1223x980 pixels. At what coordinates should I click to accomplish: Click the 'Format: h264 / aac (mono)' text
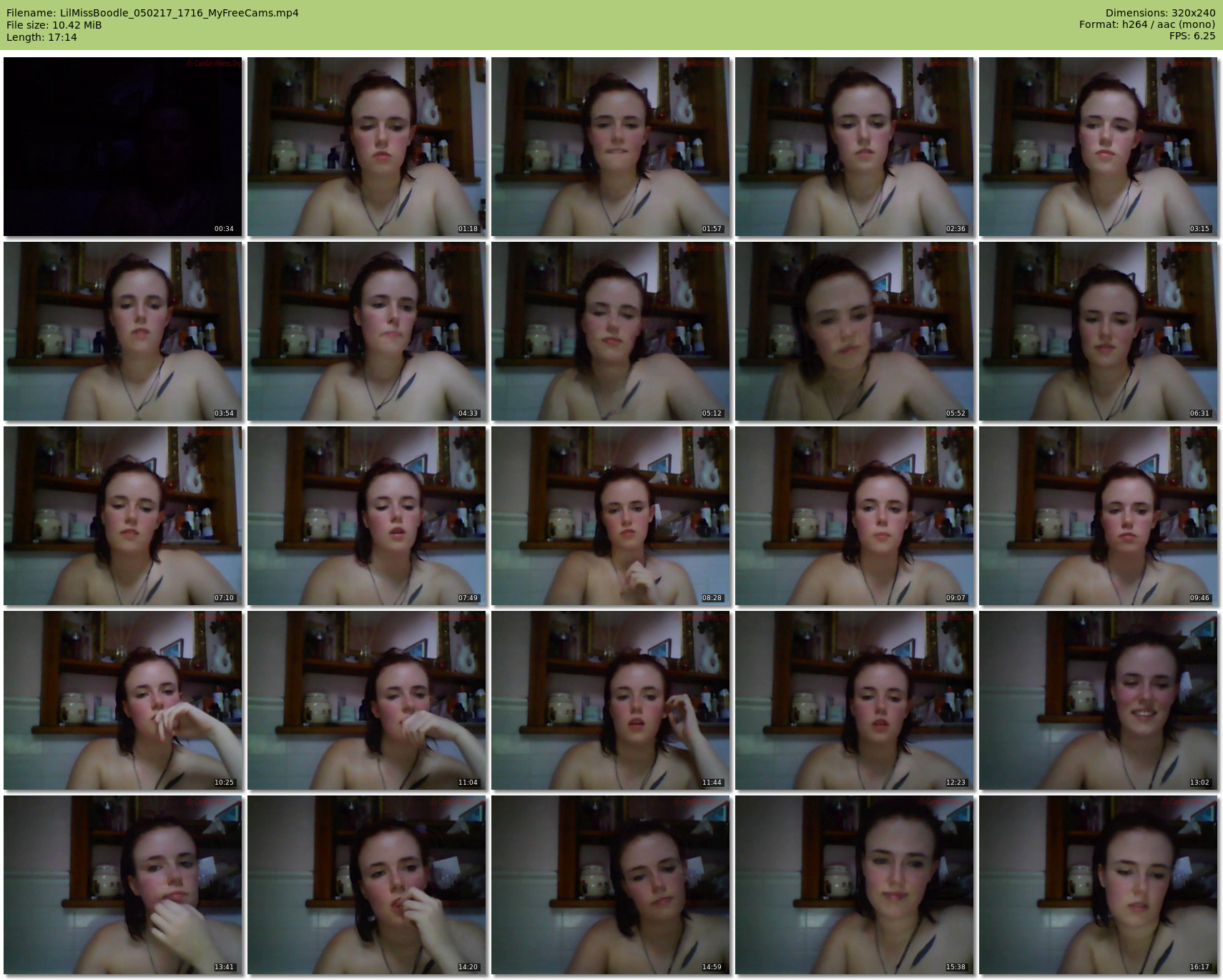click(x=1147, y=25)
